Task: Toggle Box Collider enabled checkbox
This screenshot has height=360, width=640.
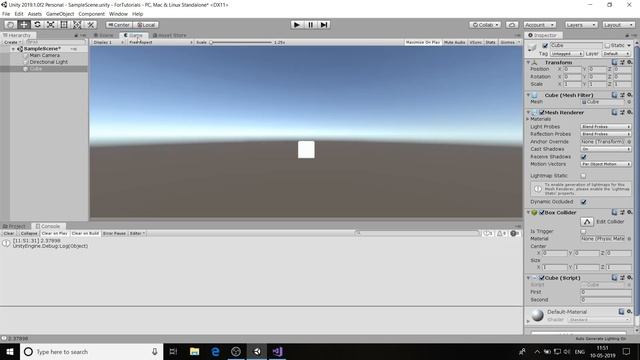Action: (x=542, y=213)
